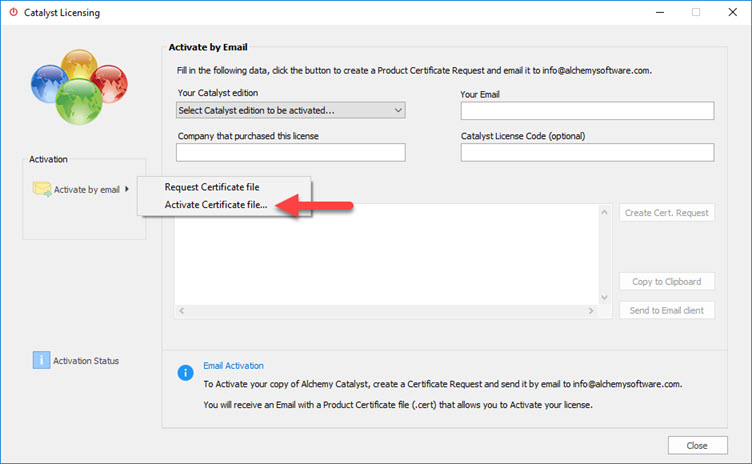Screen dimensions: 752x464
Task: Click the Email Activation info circle icon
Action: (185, 372)
